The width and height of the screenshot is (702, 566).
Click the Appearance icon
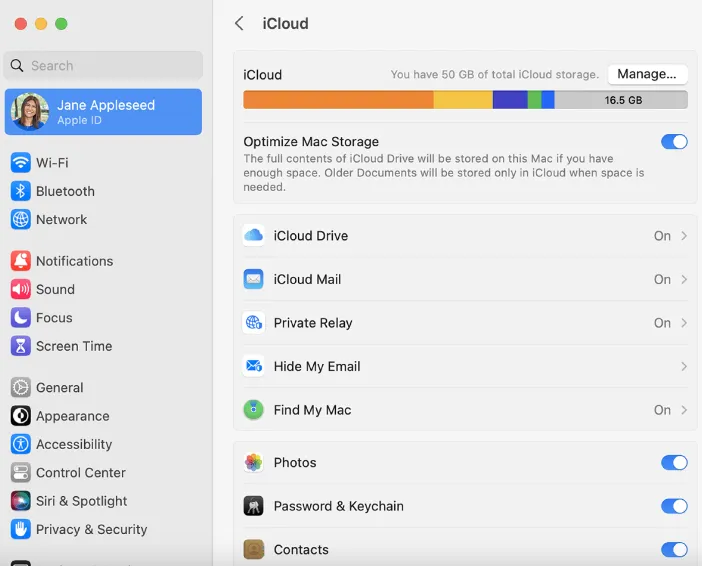[x=21, y=416]
